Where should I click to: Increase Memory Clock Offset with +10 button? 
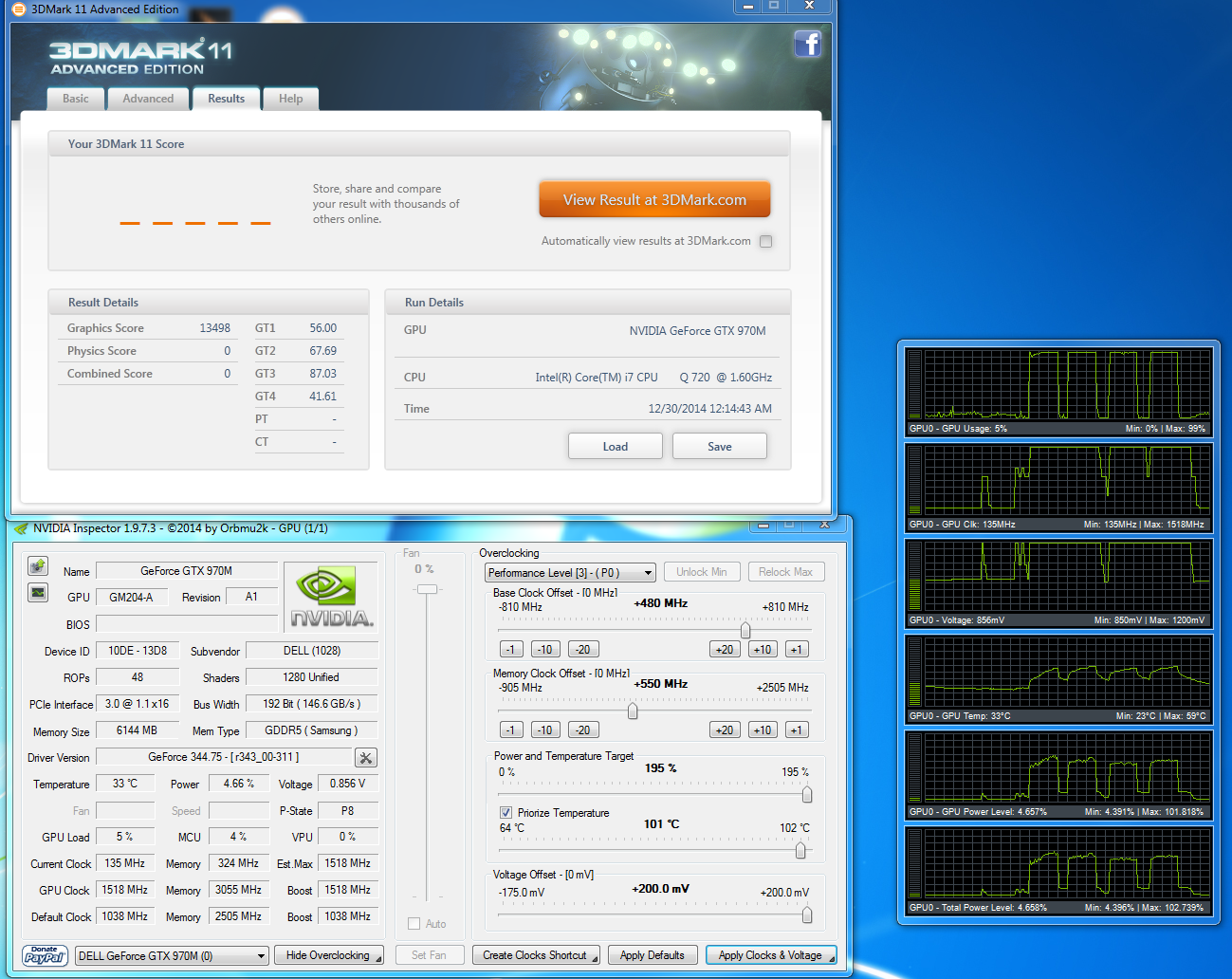(763, 730)
